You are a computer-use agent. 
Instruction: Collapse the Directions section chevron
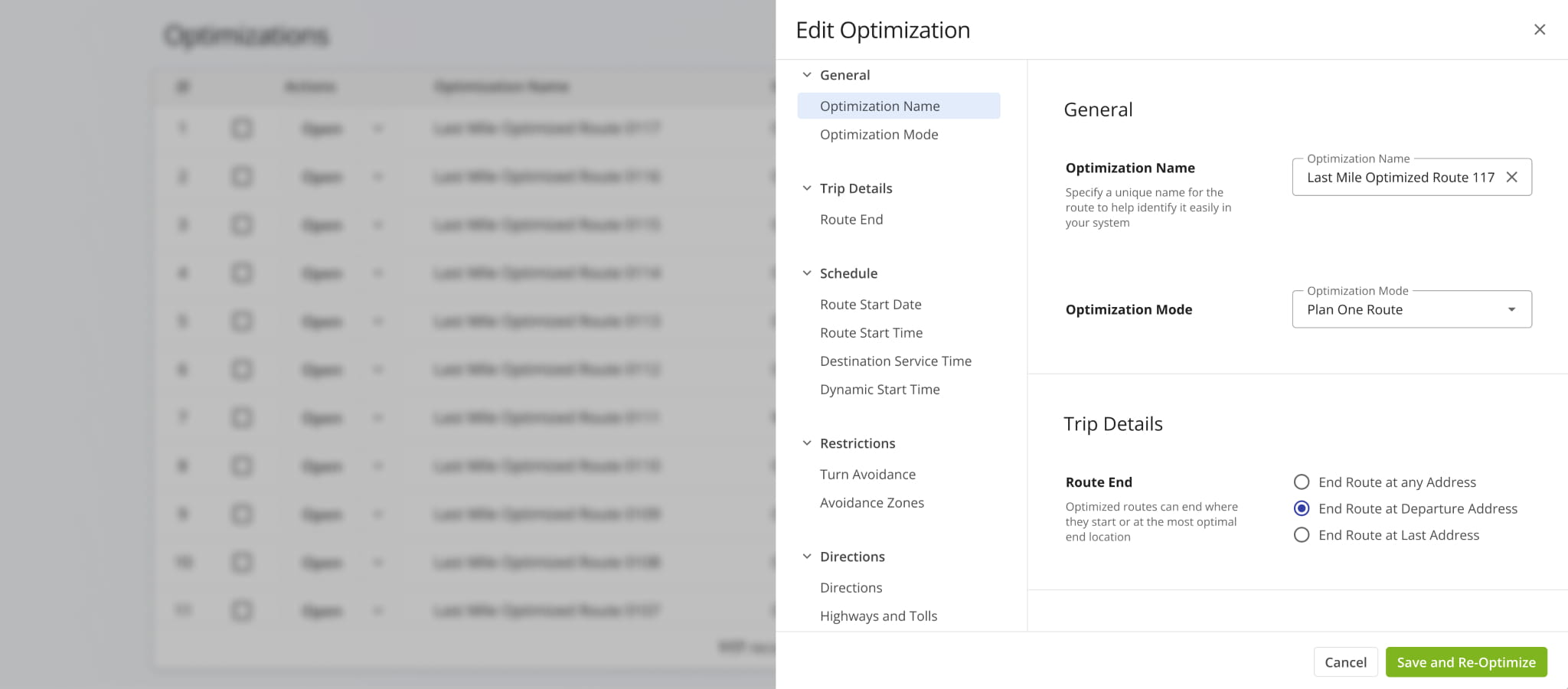coord(806,557)
